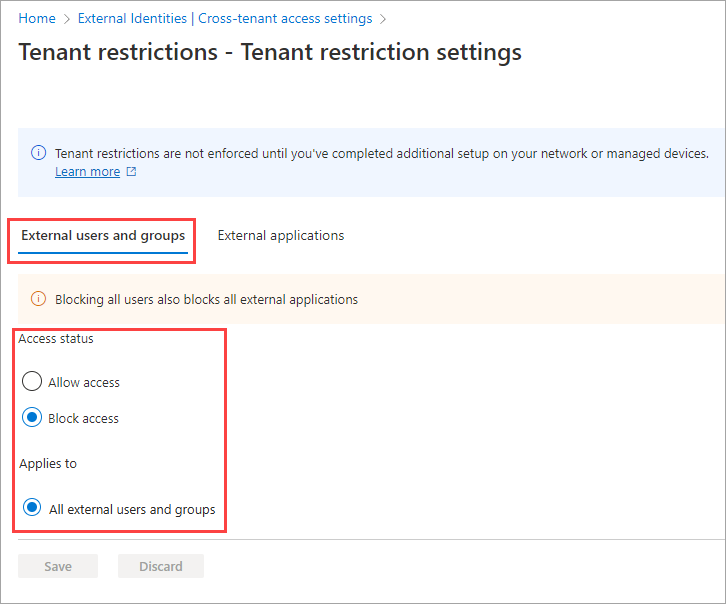Screen dimensions: 726x604
Task: Open the Learn more link
Action: coord(87,172)
